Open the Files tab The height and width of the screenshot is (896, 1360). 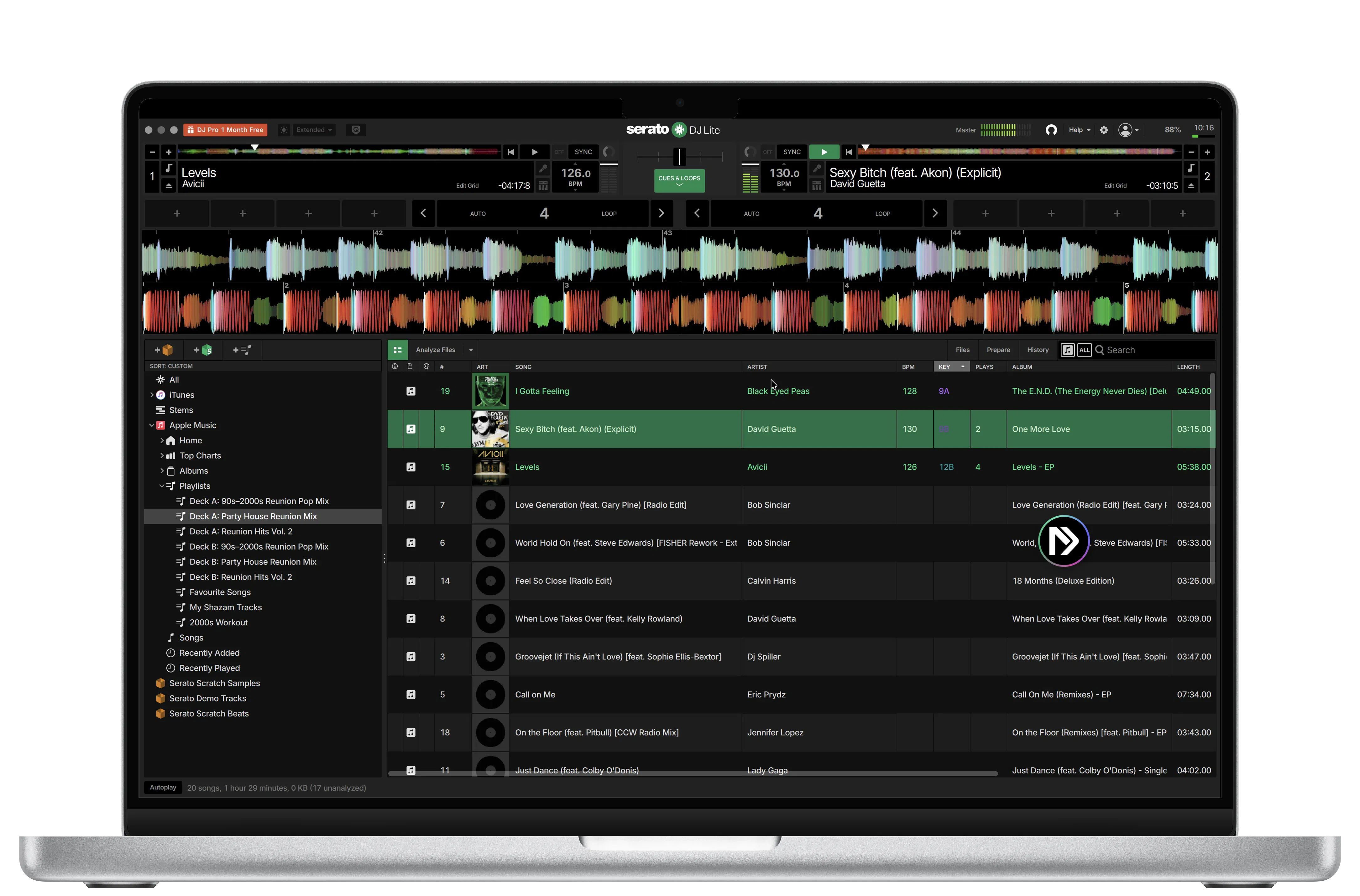click(x=962, y=350)
